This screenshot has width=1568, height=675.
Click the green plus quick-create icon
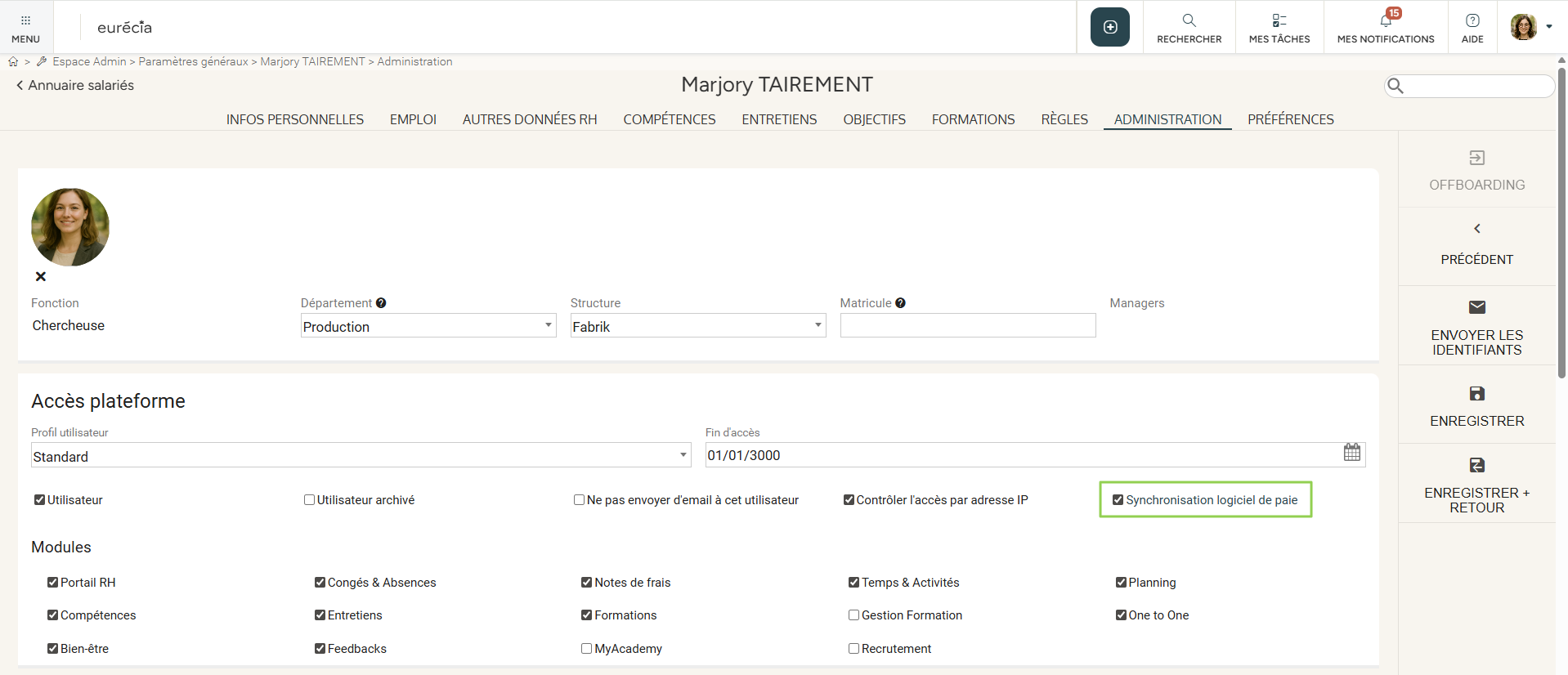[1109, 27]
